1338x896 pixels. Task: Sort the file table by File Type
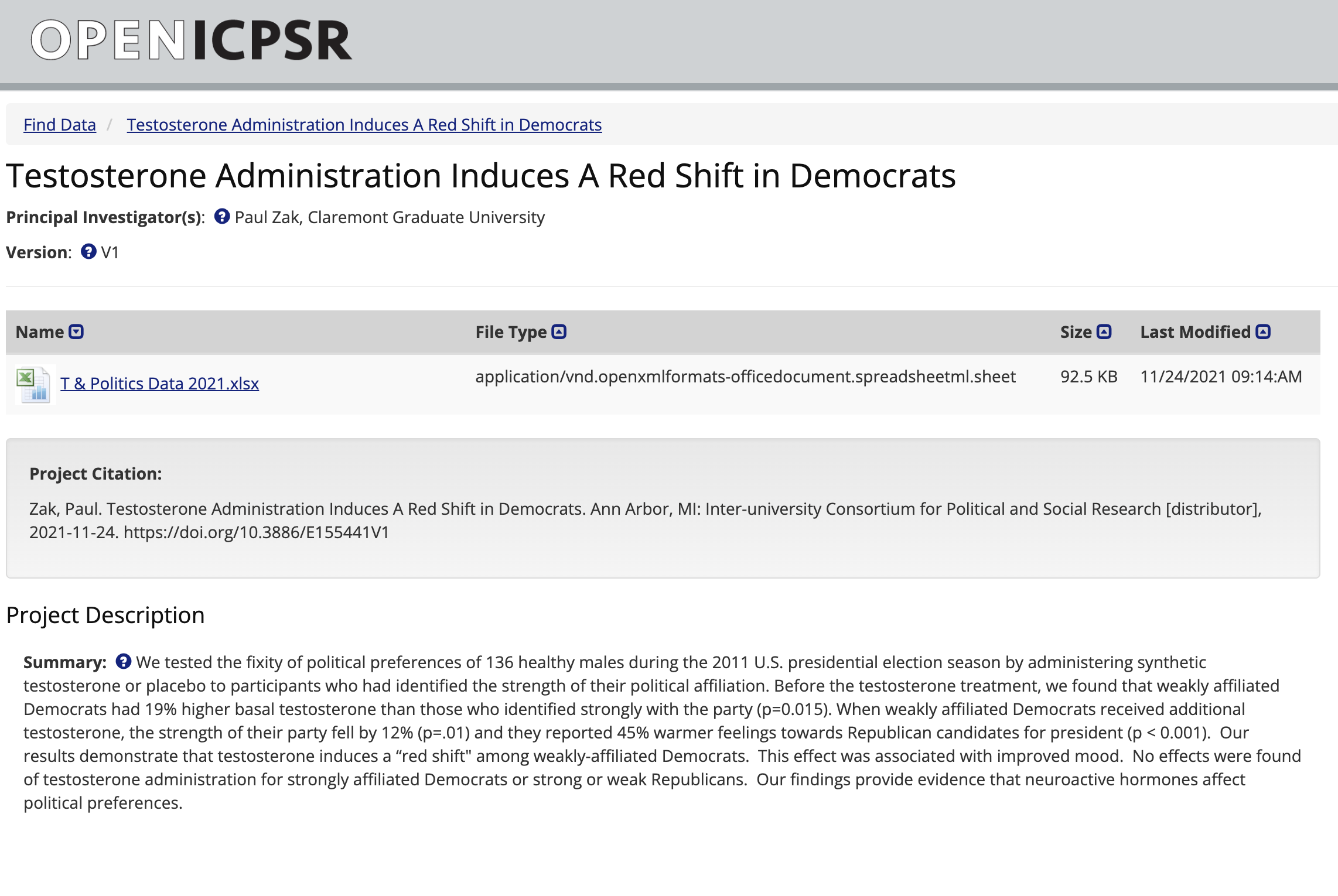coord(559,332)
